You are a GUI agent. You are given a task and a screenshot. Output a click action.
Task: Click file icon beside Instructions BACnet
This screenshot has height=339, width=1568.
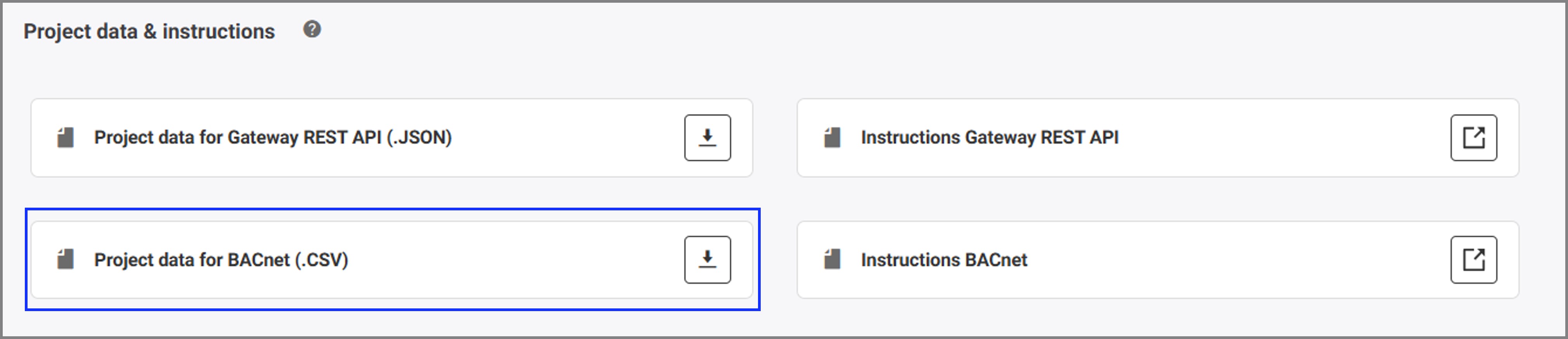[x=832, y=260]
